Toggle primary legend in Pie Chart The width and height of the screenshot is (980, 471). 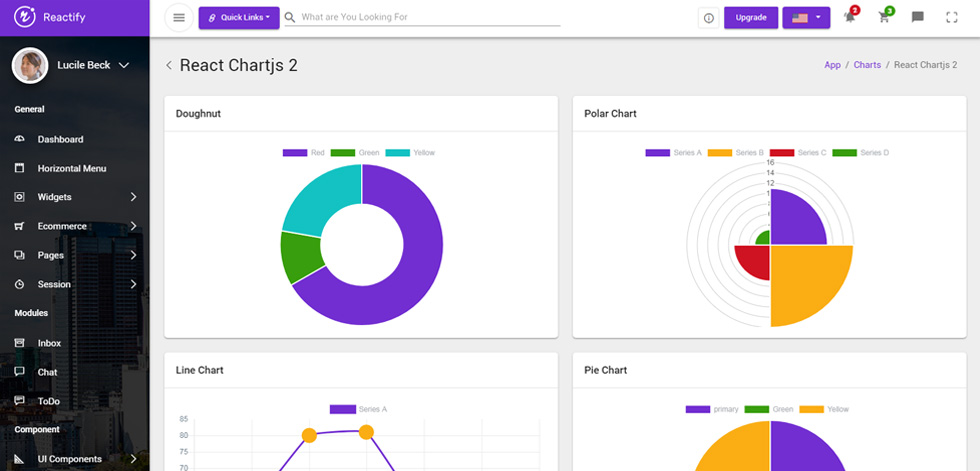(x=712, y=409)
